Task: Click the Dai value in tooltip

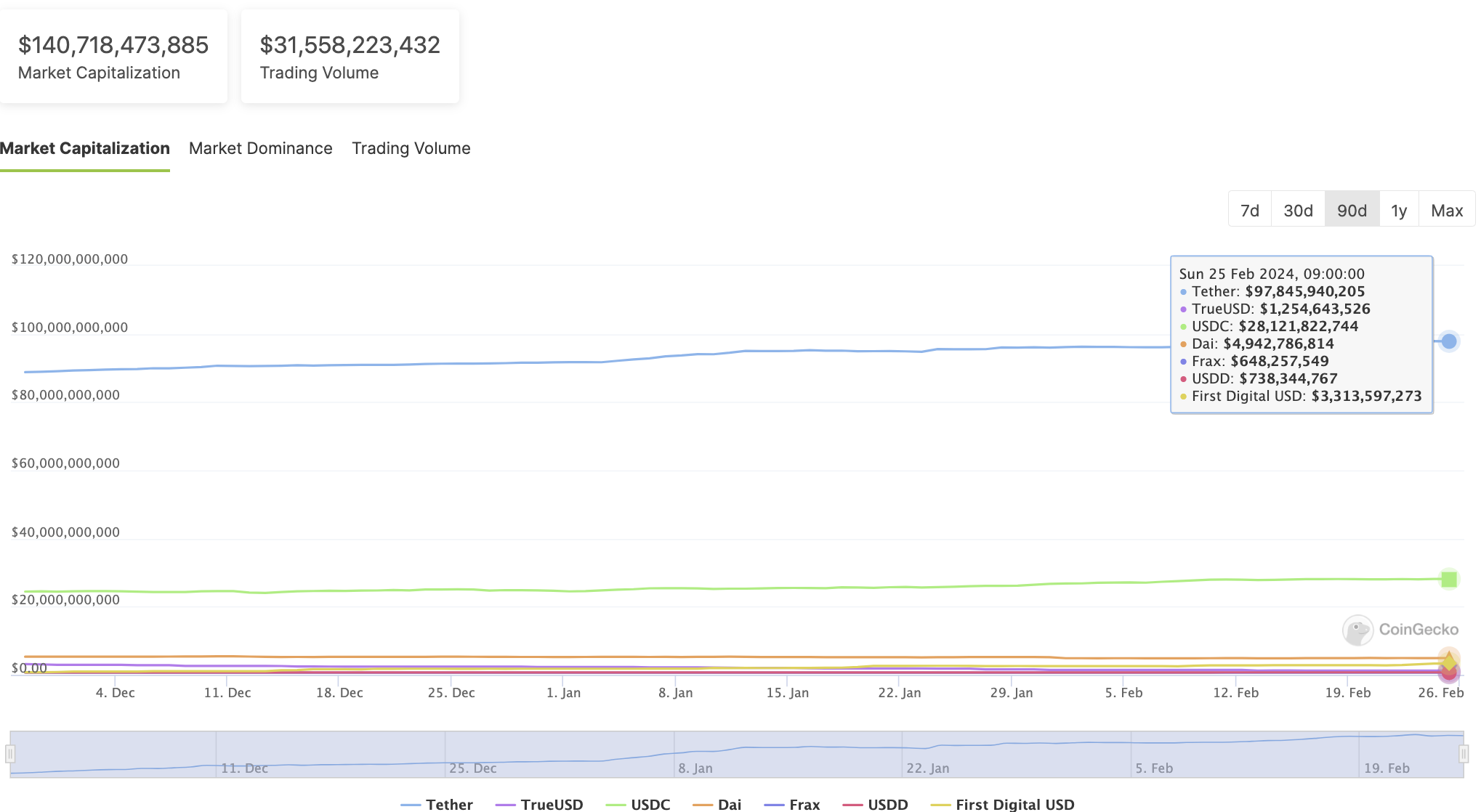Action: pyautogui.click(x=1278, y=344)
